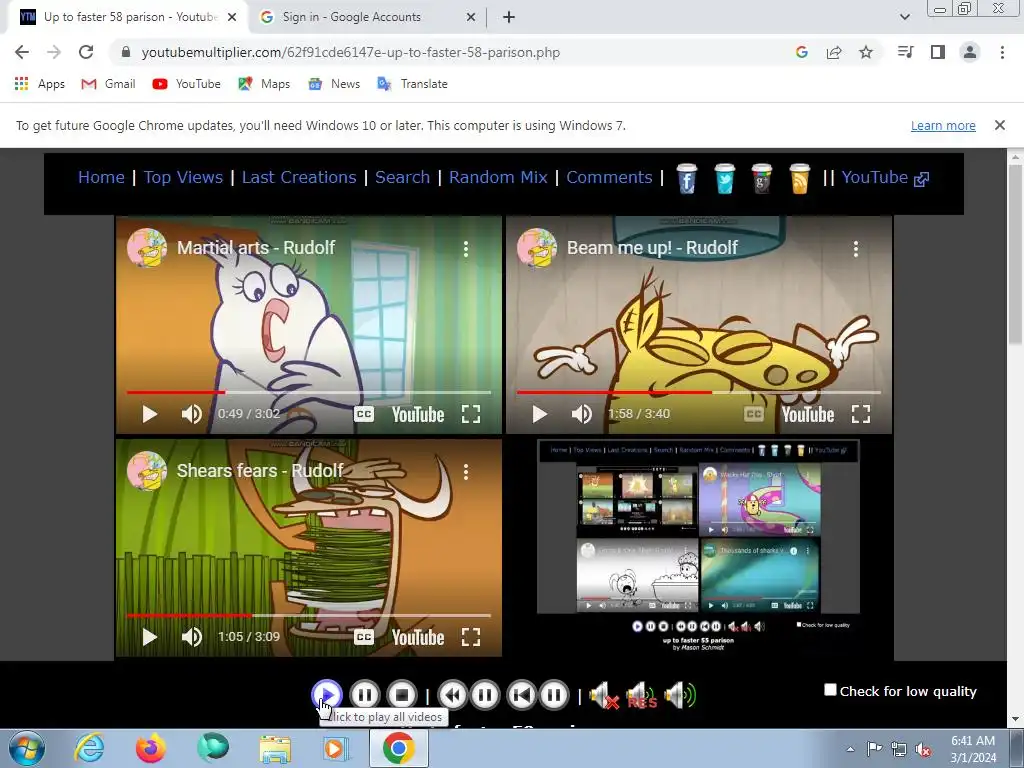This screenshot has height=768, width=1024.
Task: Click Learn more about Chrome updates
Action: tap(943, 125)
